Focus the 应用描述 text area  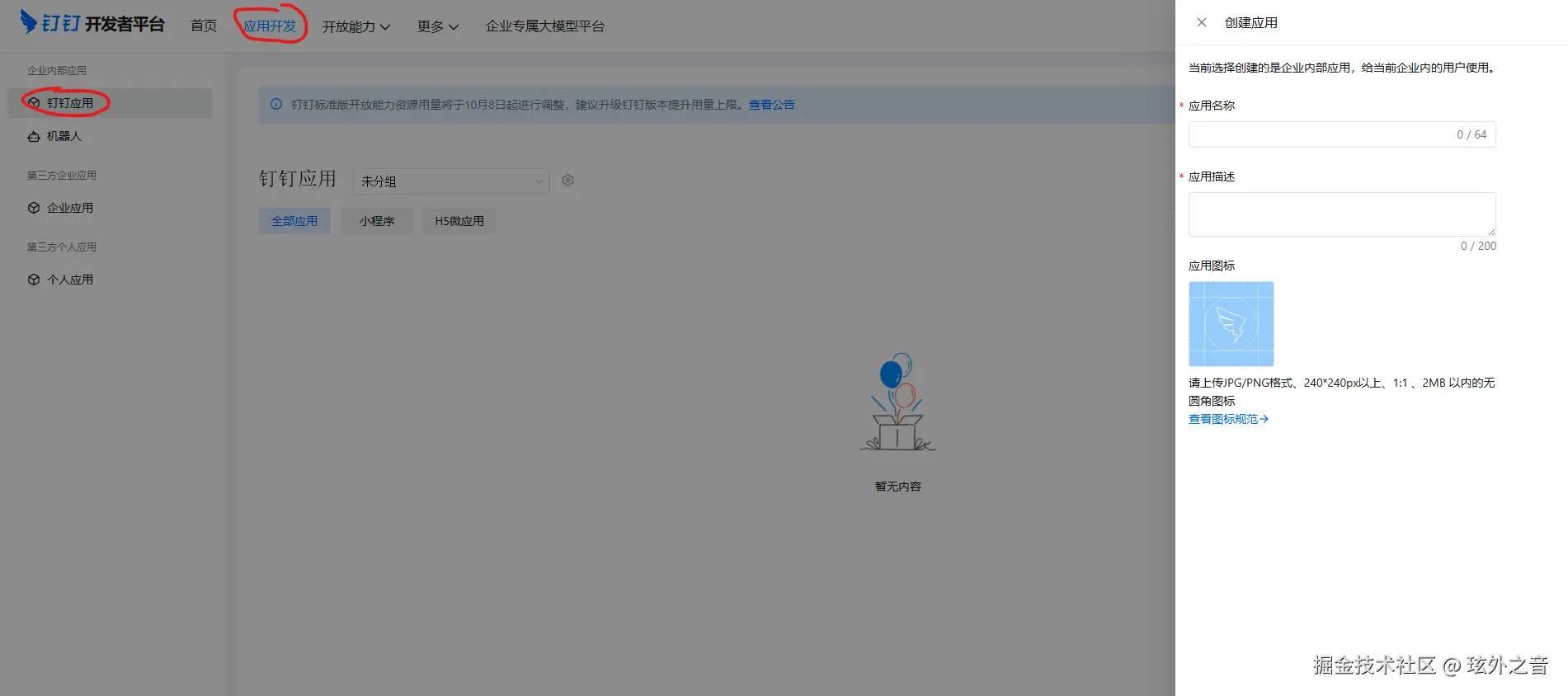pyautogui.click(x=1342, y=214)
